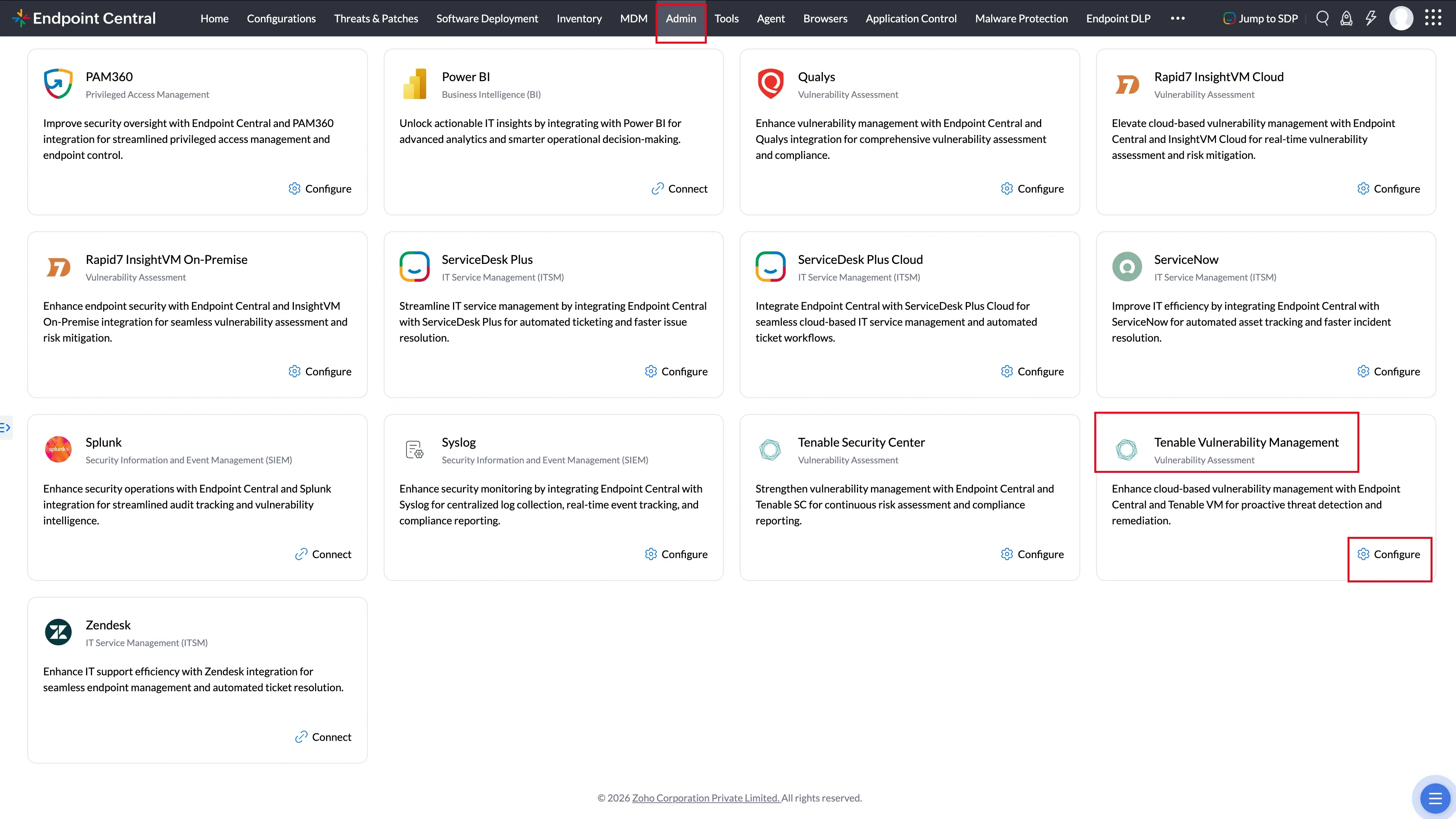This screenshot has width=1456, height=819.
Task: Switch to Inventory tab
Action: pos(579,19)
